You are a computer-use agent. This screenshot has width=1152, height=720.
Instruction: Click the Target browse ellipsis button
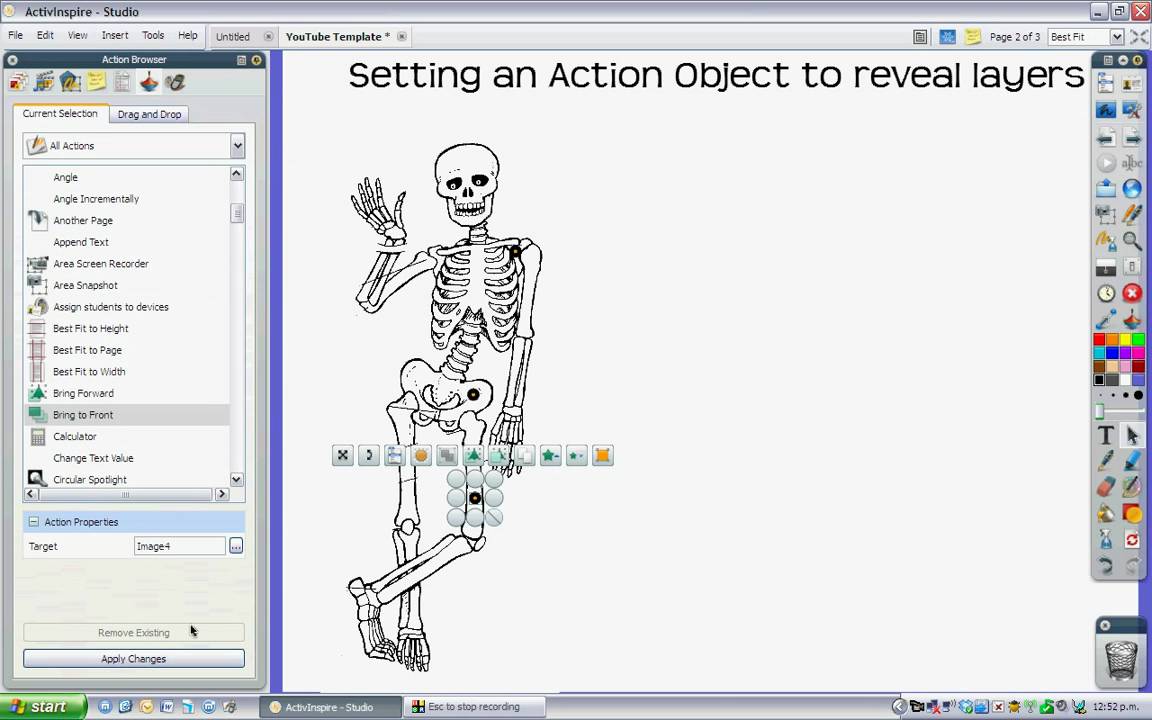pyautogui.click(x=236, y=546)
